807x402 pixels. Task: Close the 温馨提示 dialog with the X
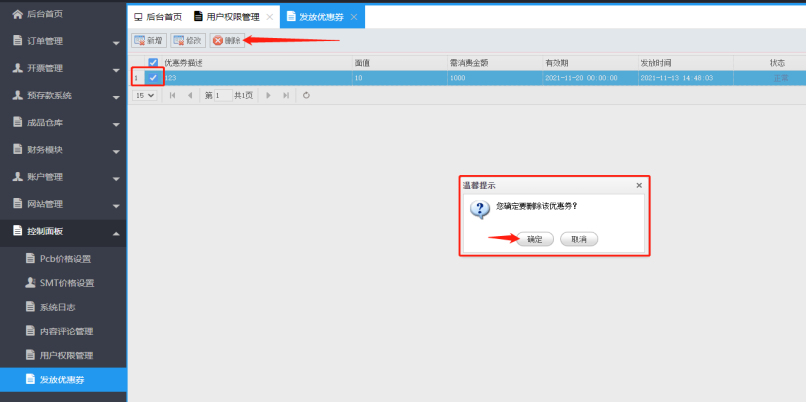(x=639, y=186)
